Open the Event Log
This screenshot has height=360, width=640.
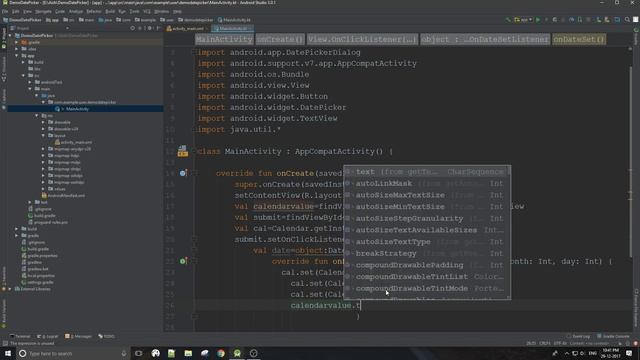click(578, 336)
